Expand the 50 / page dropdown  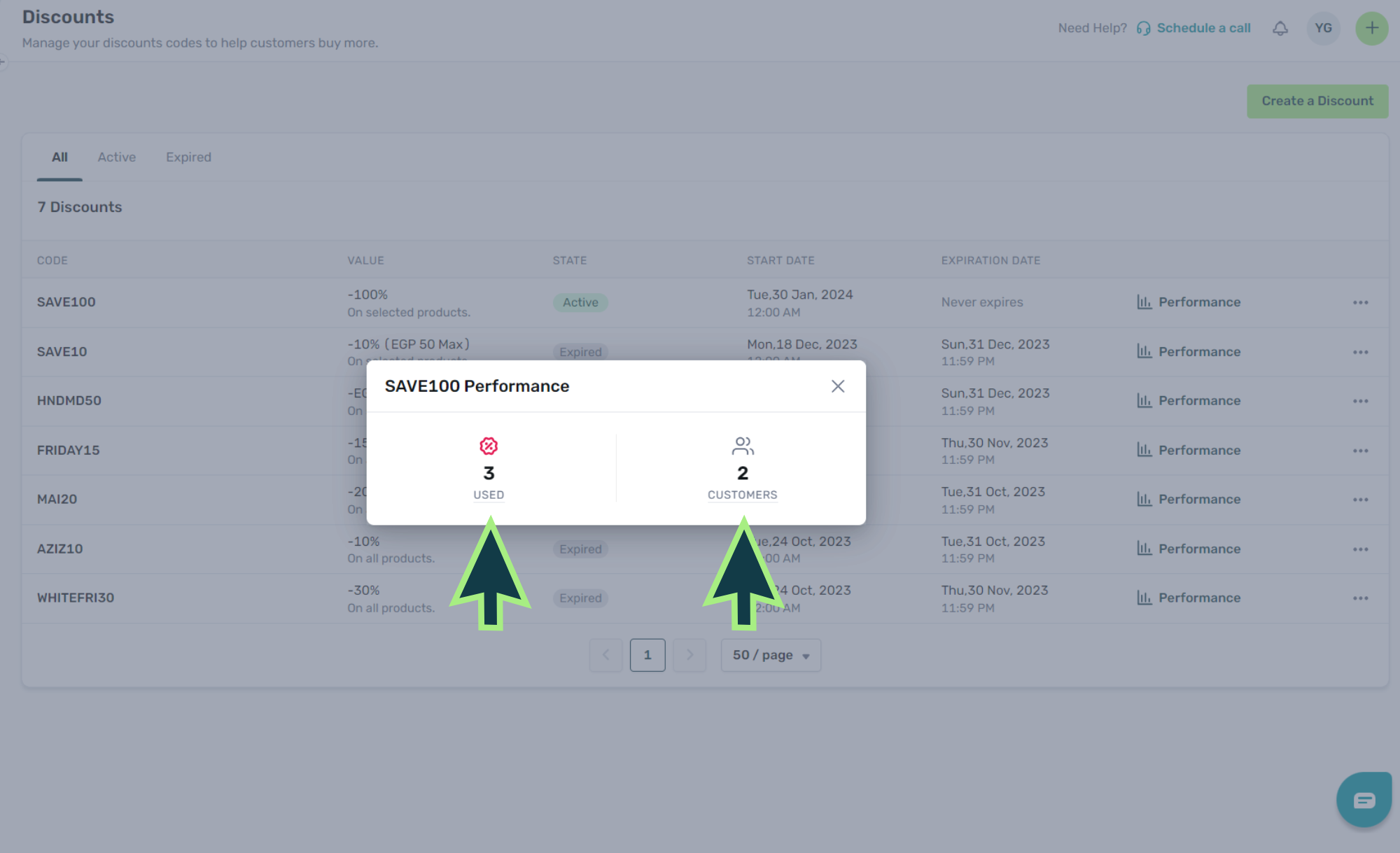click(770, 655)
